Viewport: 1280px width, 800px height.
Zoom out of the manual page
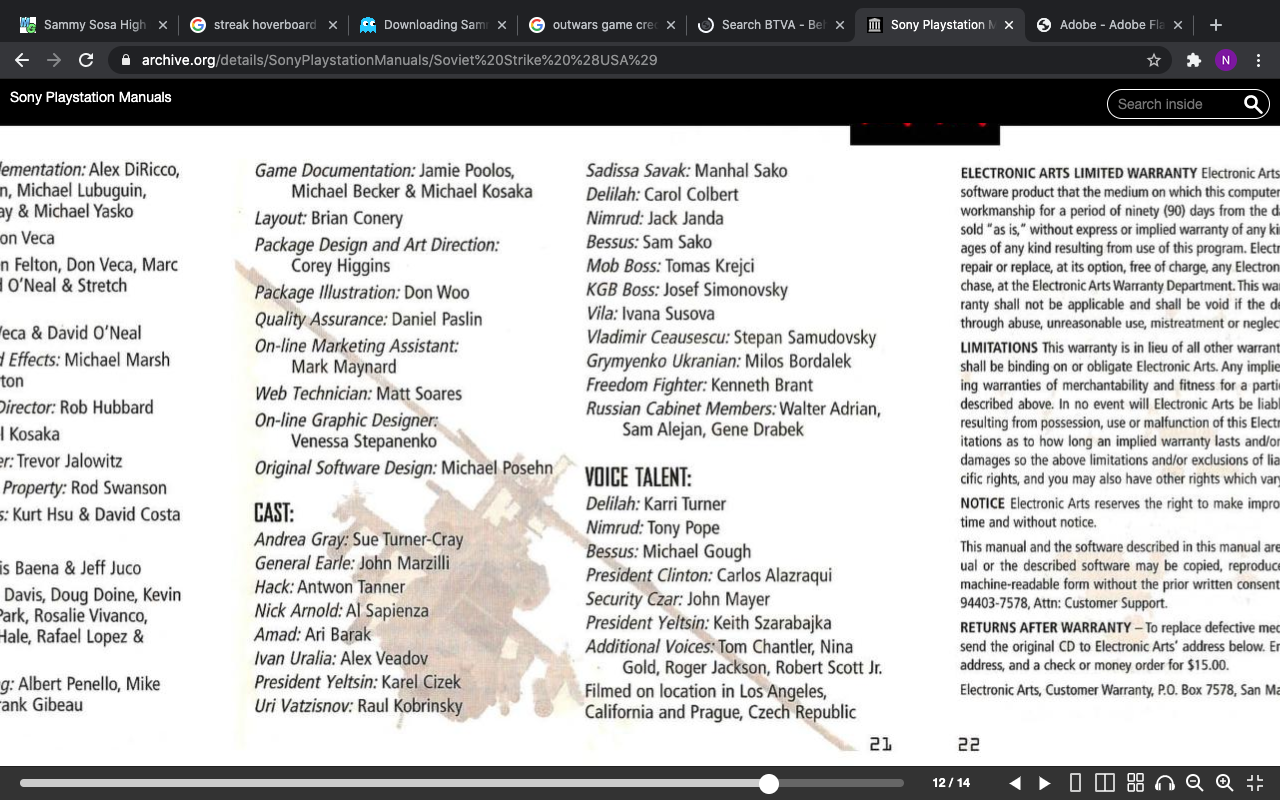pos(1194,783)
